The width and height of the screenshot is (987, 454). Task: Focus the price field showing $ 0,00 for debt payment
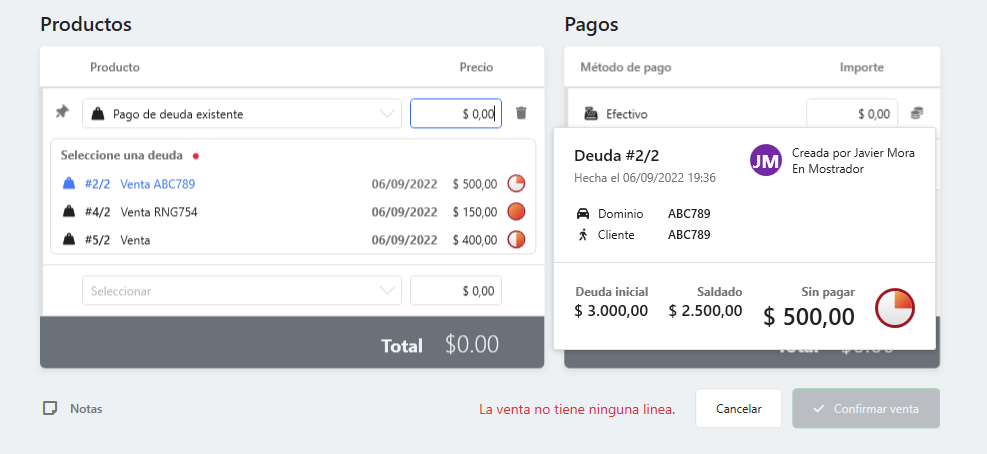pos(456,113)
